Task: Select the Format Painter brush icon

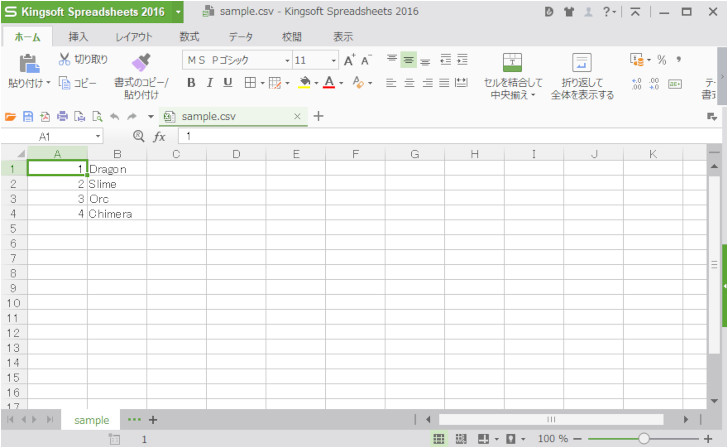Action: click(141, 63)
